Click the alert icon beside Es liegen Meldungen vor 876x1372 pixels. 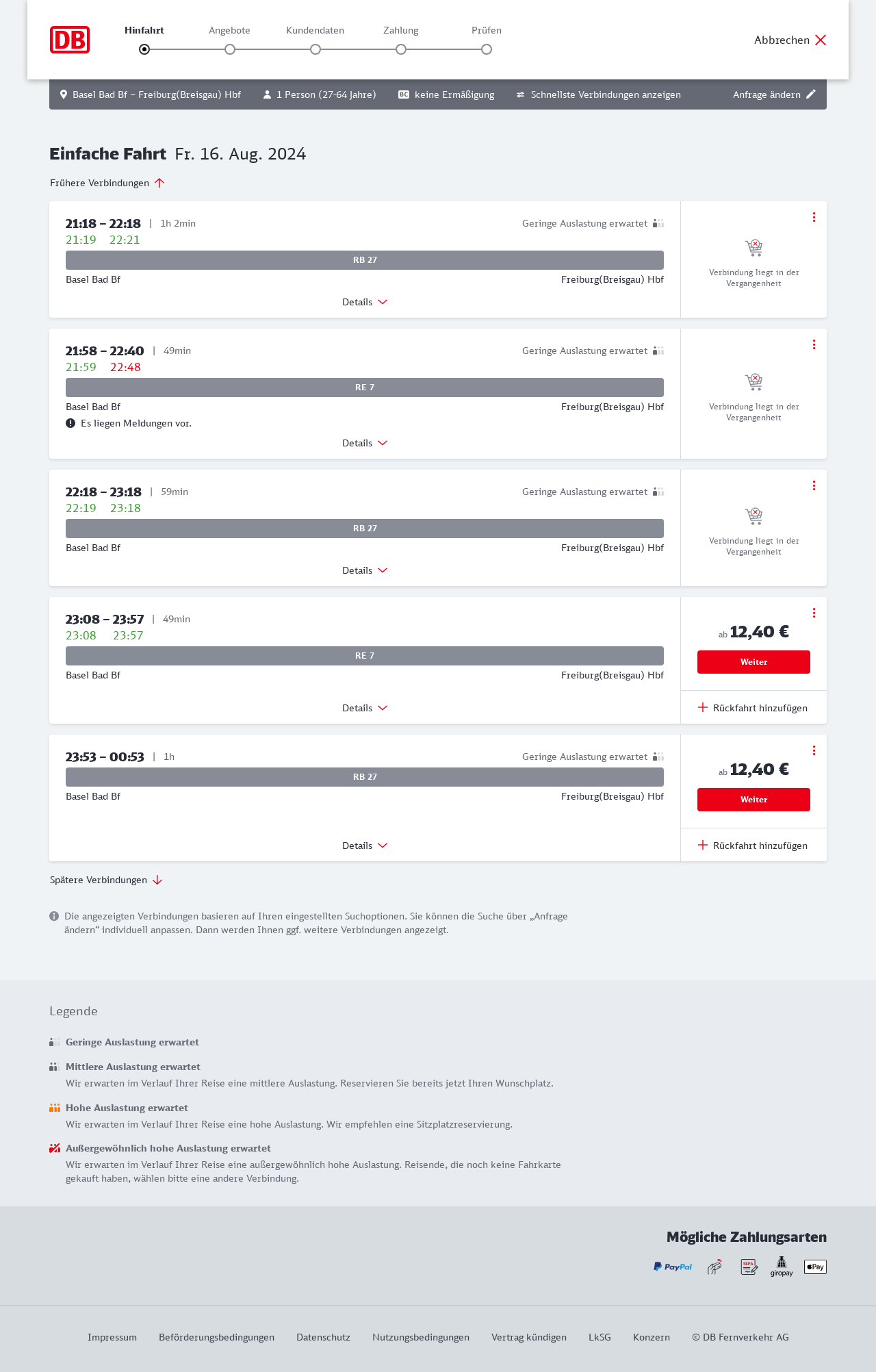(x=70, y=423)
